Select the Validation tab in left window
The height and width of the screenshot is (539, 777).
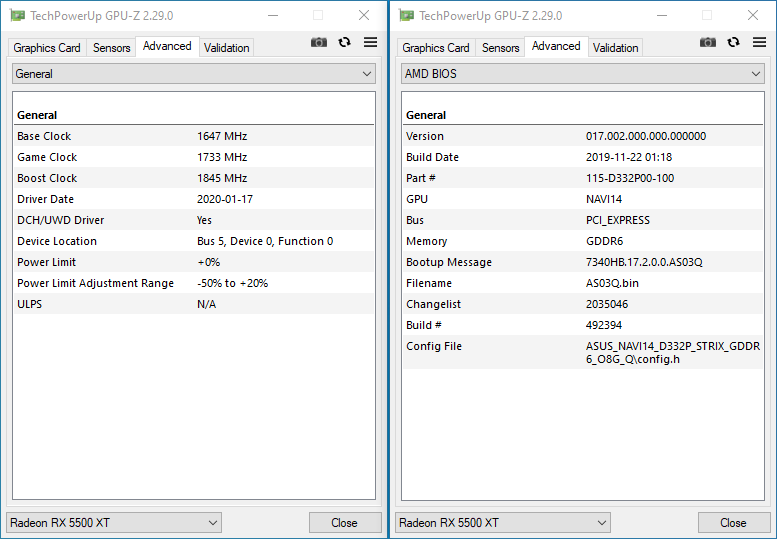tap(226, 48)
